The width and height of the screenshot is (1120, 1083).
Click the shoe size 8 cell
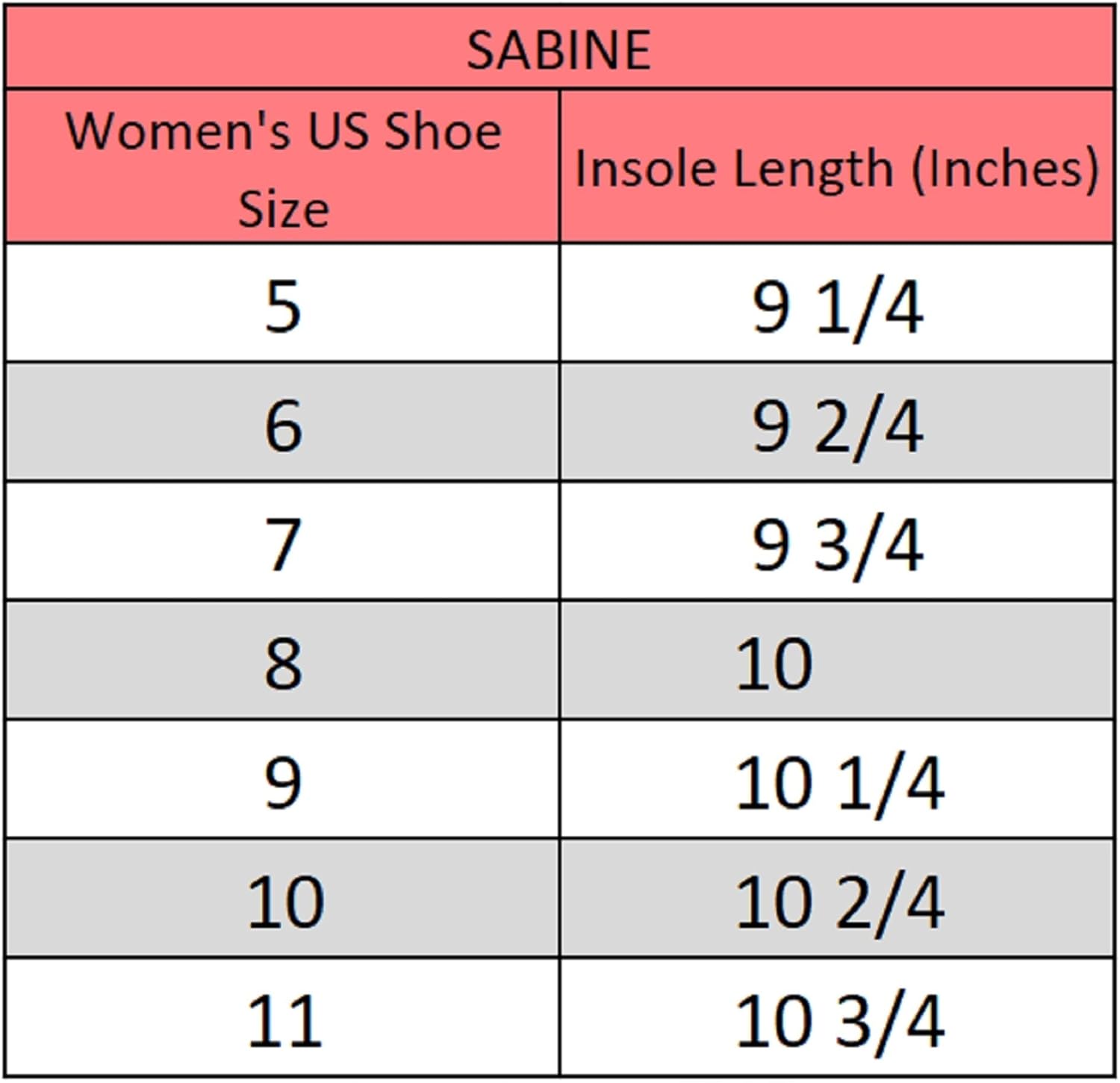(283, 663)
